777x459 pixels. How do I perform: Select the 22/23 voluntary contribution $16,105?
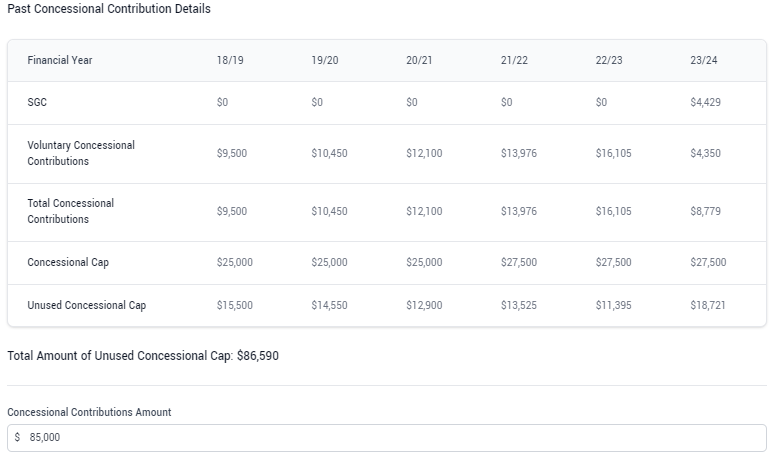coord(613,153)
